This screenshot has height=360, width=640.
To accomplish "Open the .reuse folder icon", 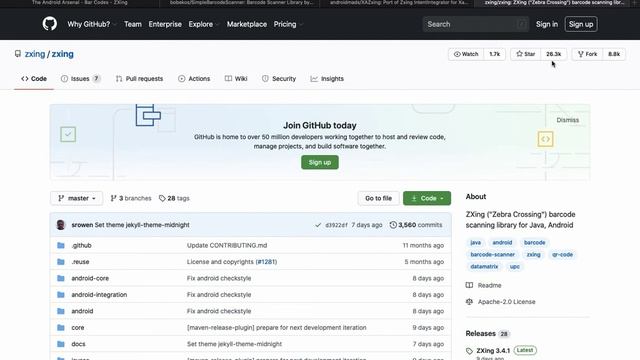I will [x=61, y=262].
